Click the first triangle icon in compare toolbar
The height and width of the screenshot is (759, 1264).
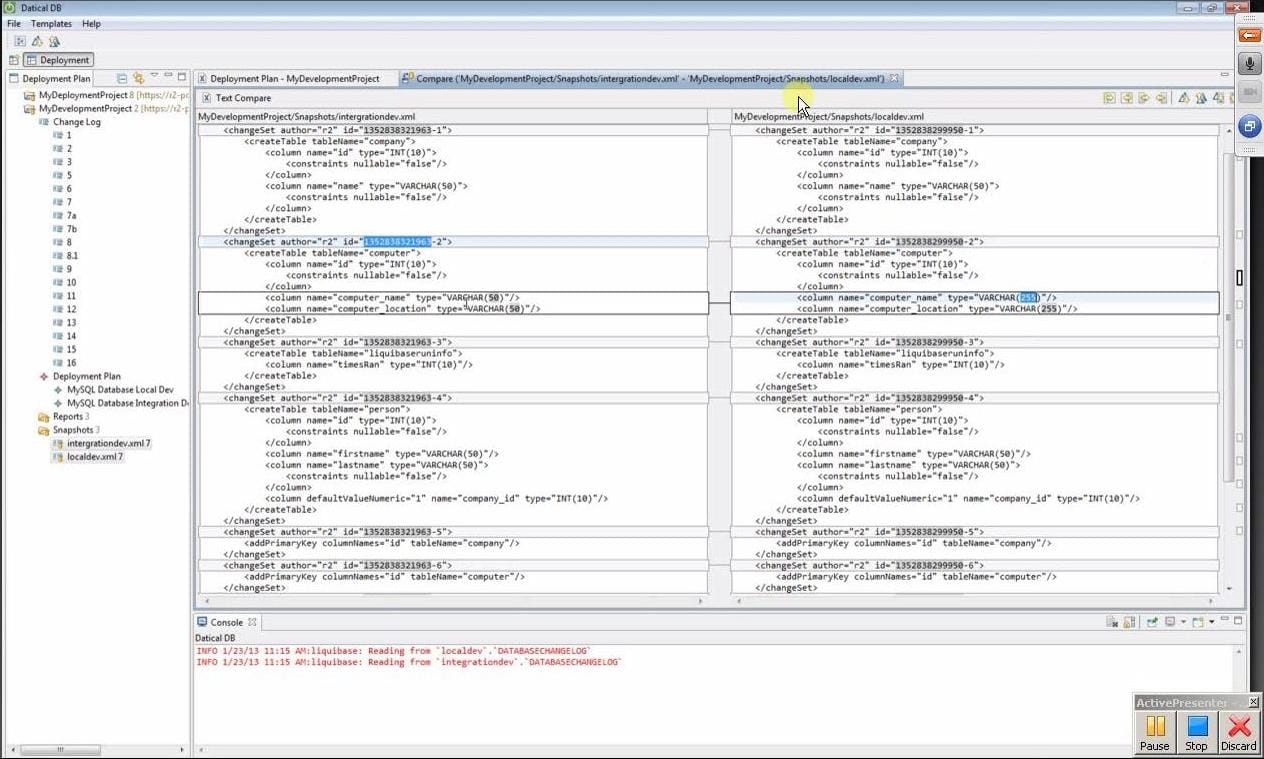[x=1183, y=98]
